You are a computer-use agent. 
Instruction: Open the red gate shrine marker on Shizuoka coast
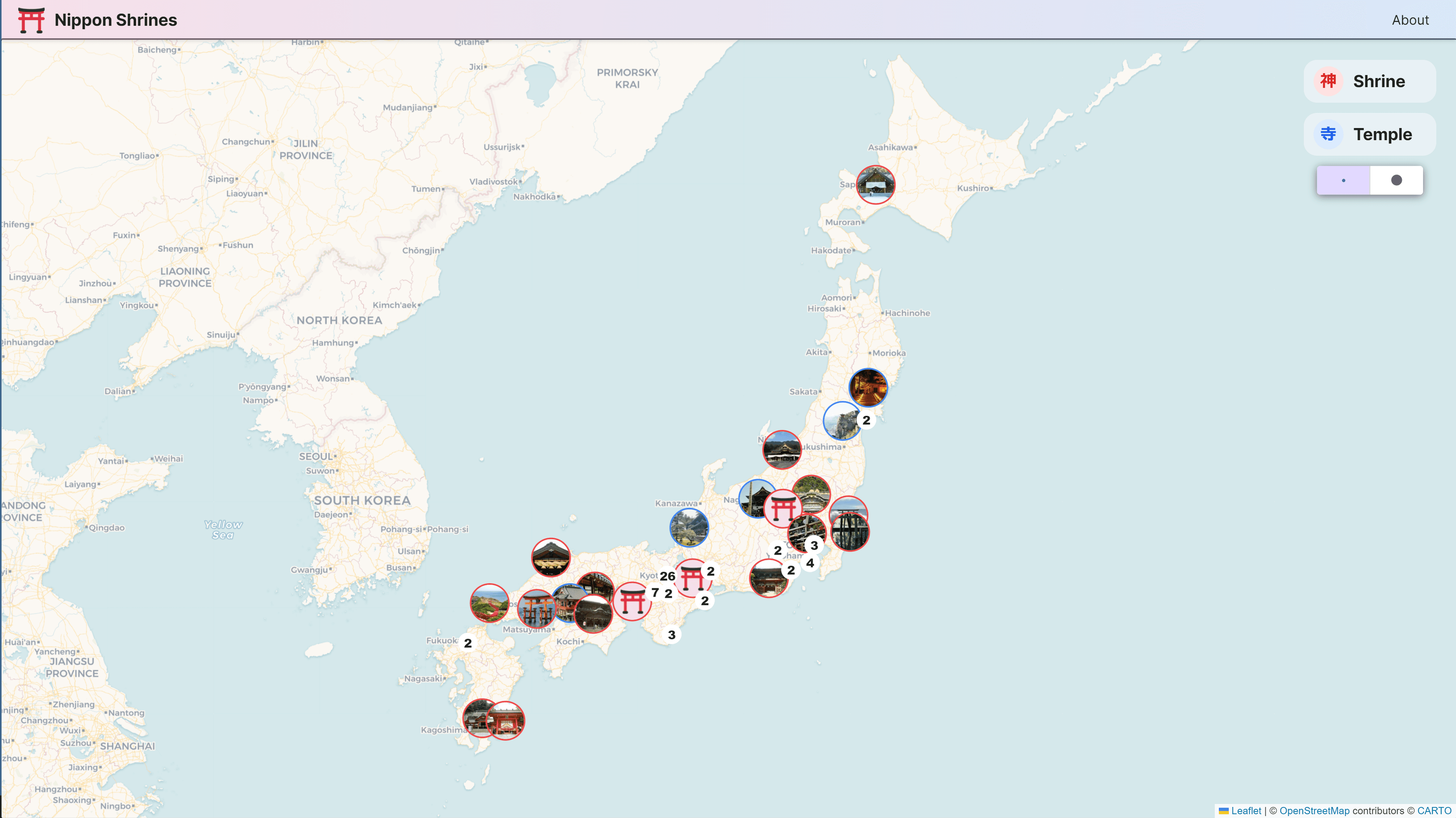click(x=768, y=578)
